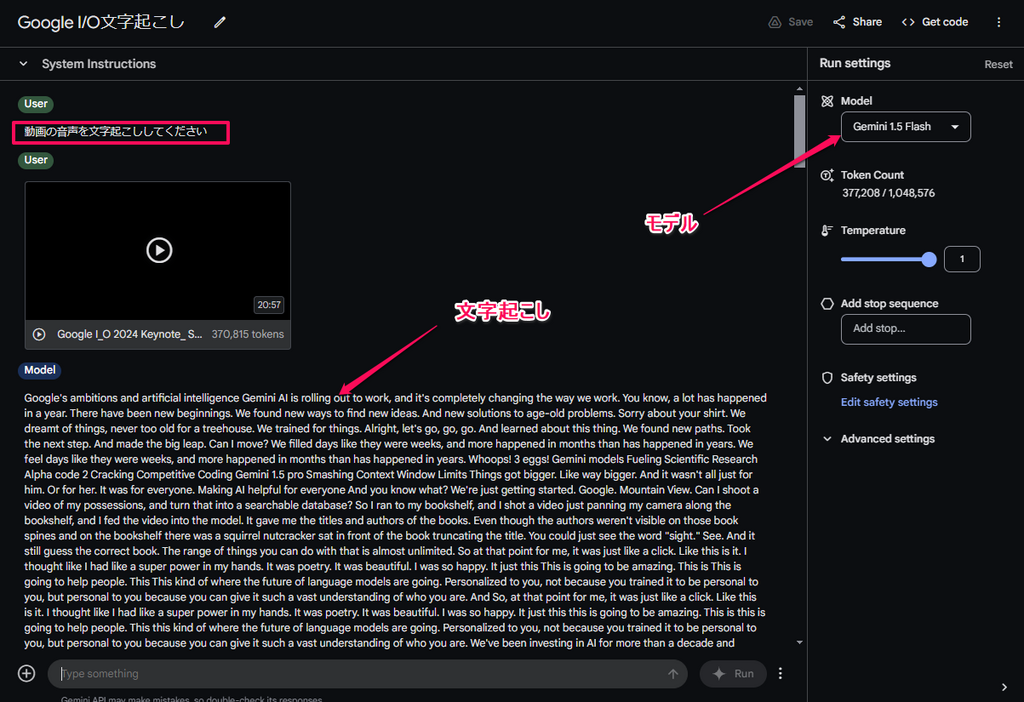Click the plus insert media icon
The height and width of the screenshot is (702, 1024).
(27, 673)
